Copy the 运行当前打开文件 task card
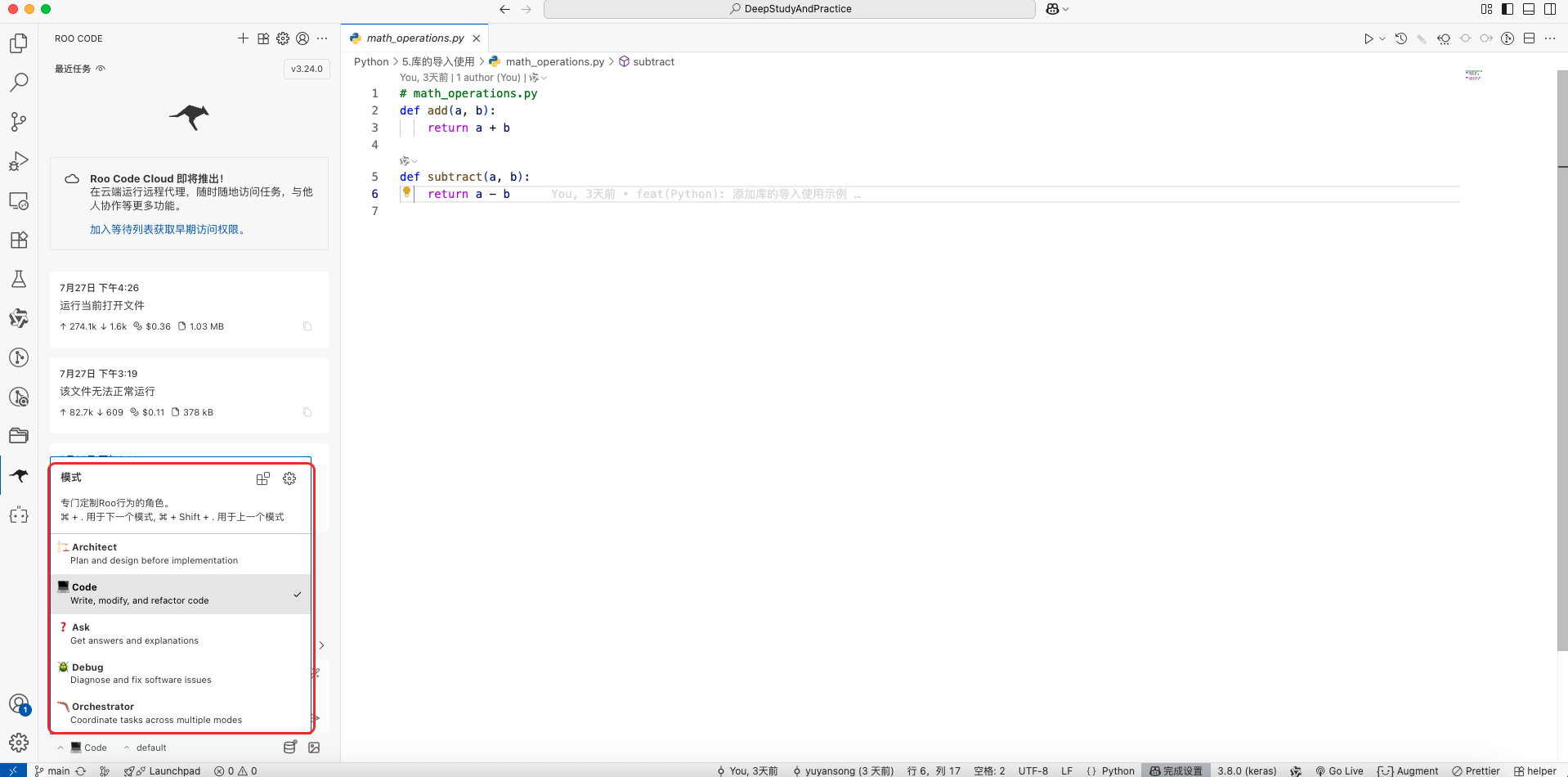 (x=307, y=326)
